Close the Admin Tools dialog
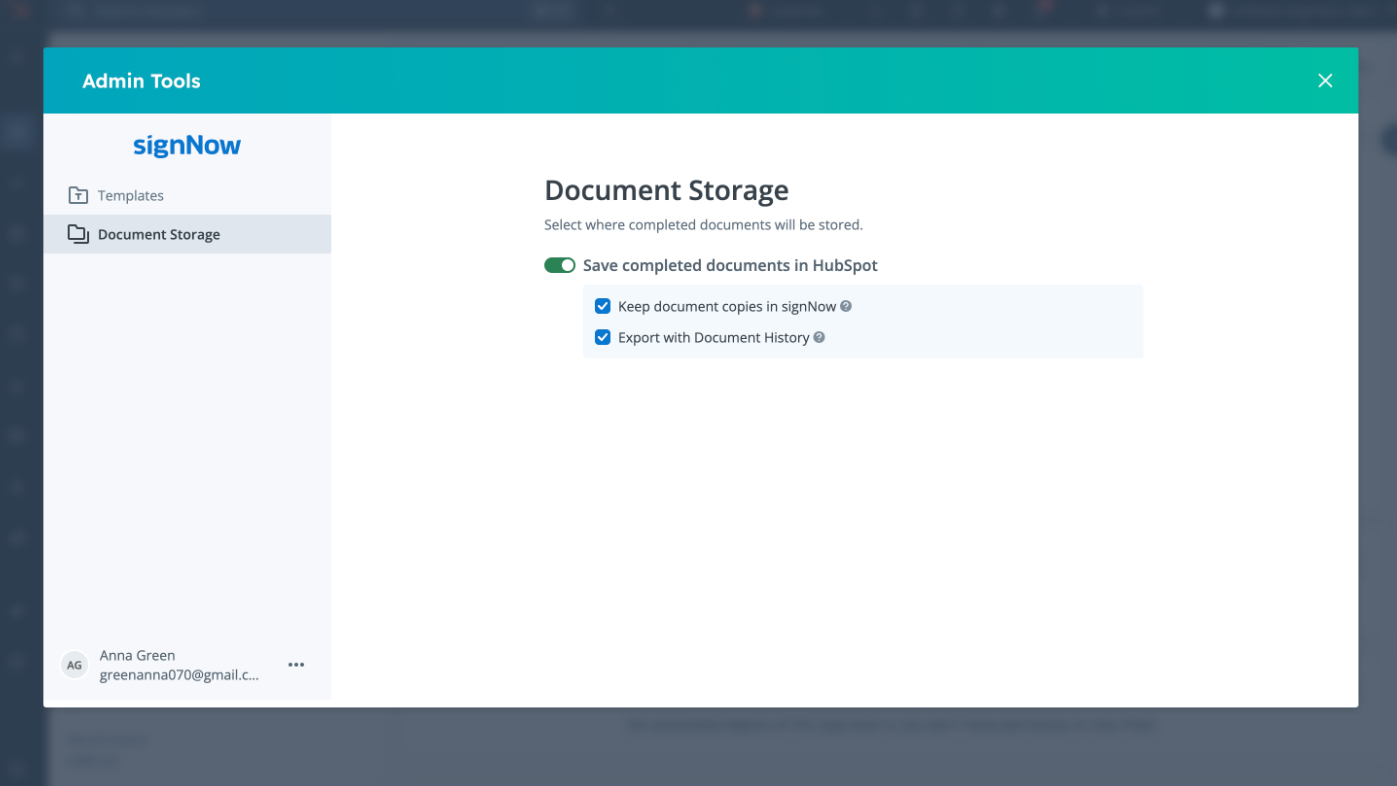Viewport: 1397px width, 786px height. [1325, 80]
